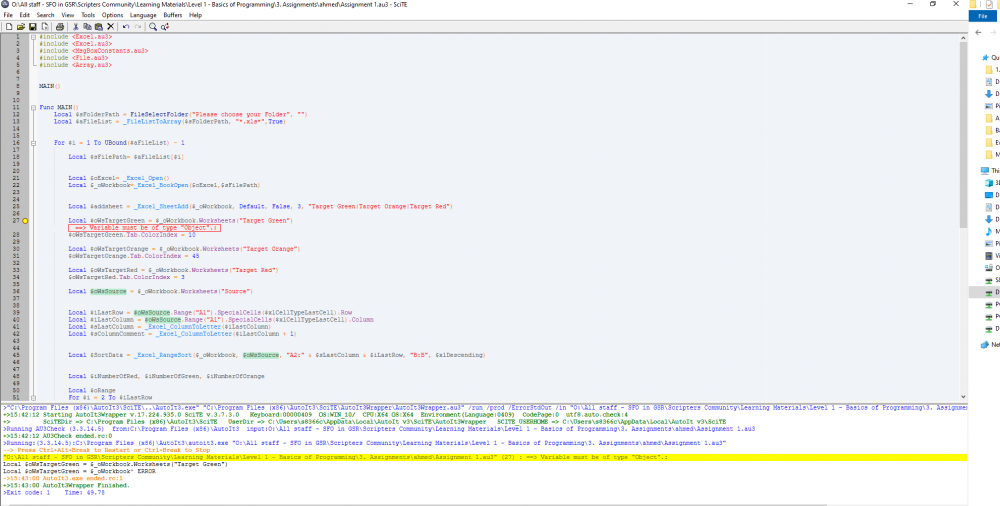Click '$iNumberOfGreen' in line 48
The height and width of the screenshot is (506, 1000).
coord(172,376)
